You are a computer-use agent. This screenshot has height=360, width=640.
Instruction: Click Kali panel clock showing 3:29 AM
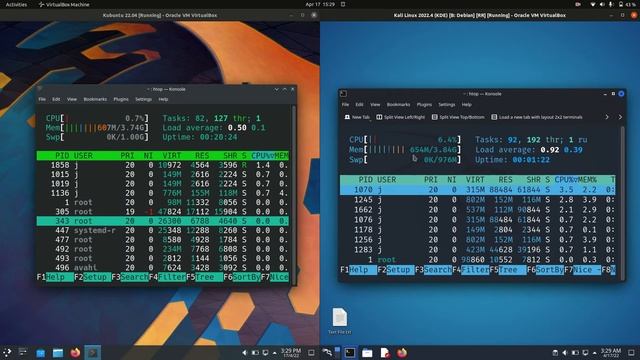pyautogui.click(x=611, y=353)
